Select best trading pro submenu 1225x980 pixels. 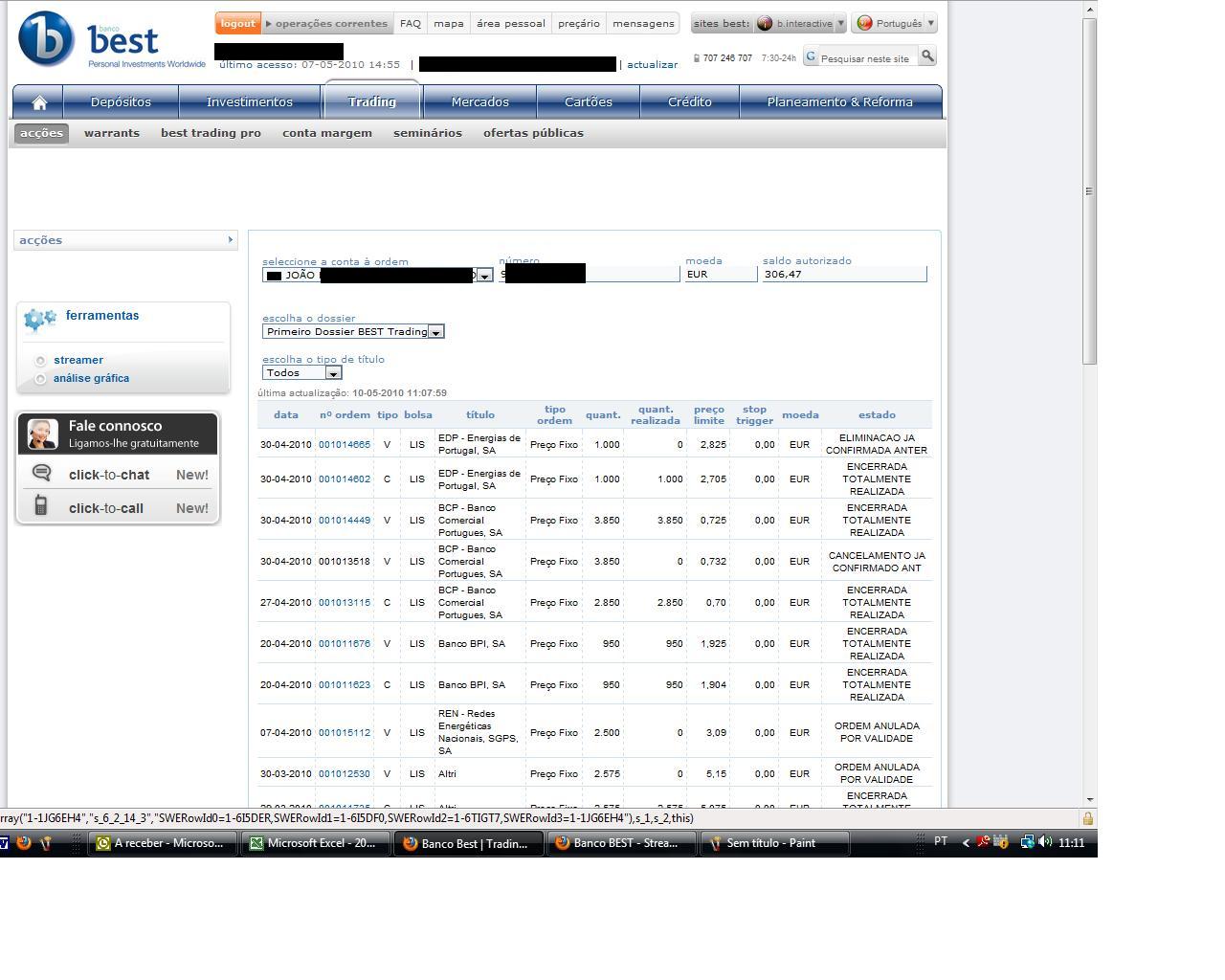[x=211, y=133]
